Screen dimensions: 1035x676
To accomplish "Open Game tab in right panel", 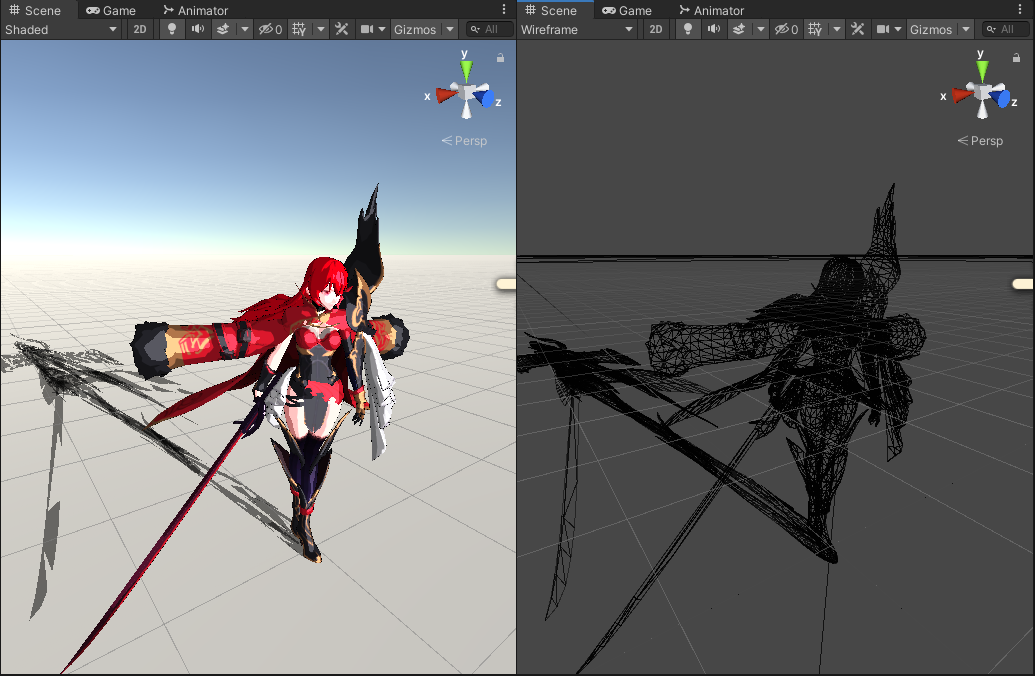I will tap(627, 10).
